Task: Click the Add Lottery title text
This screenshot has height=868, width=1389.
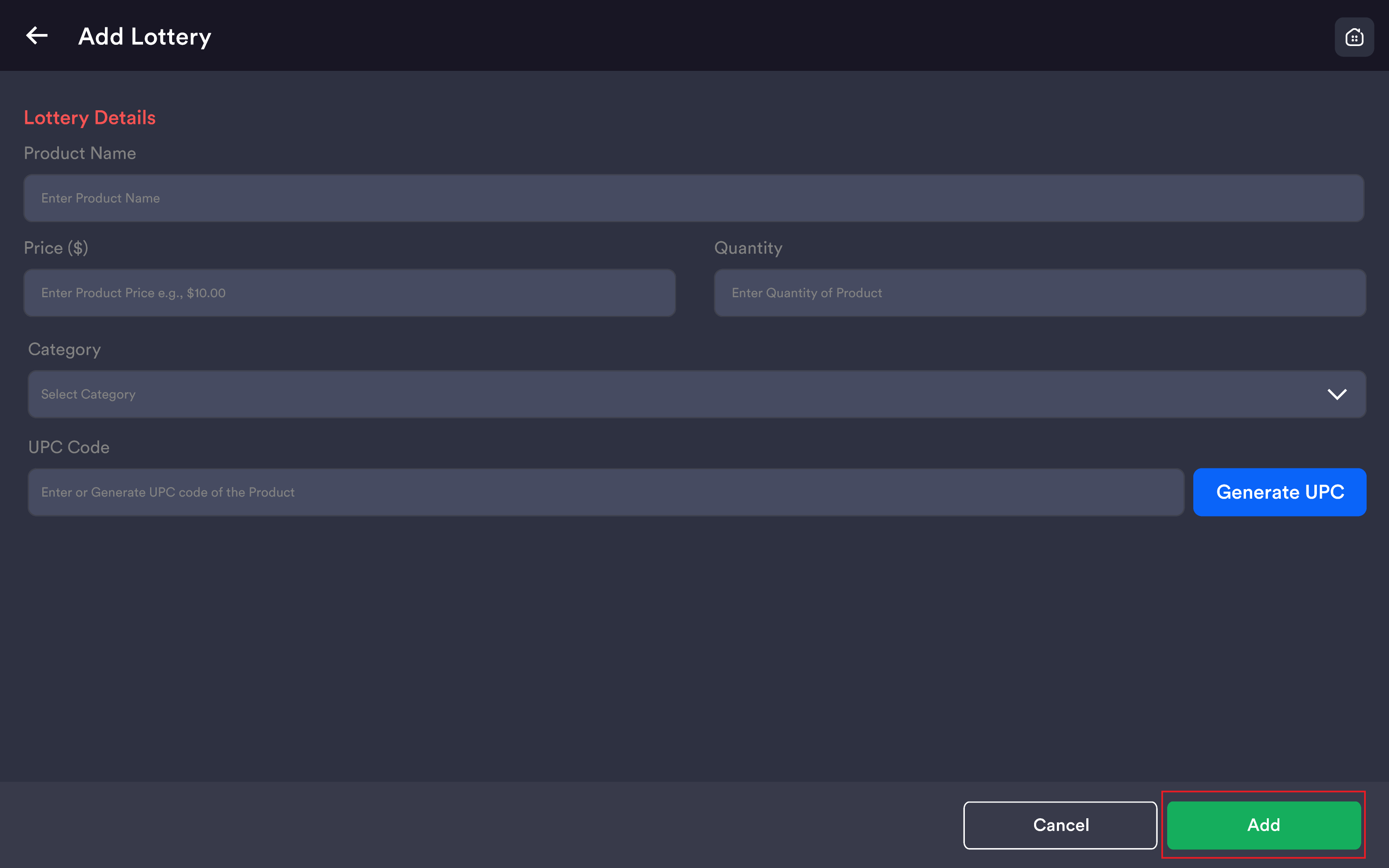Action: pyautogui.click(x=145, y=37)
